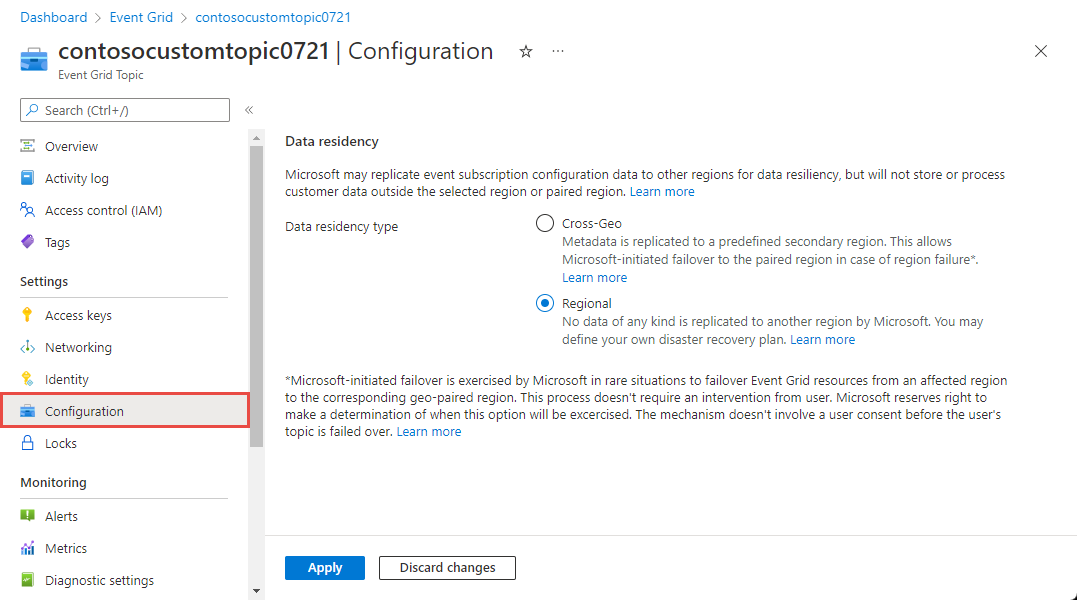Screen dimensions: 1077x600
Task: Select the Regional radio button
Action: point(545,303)
